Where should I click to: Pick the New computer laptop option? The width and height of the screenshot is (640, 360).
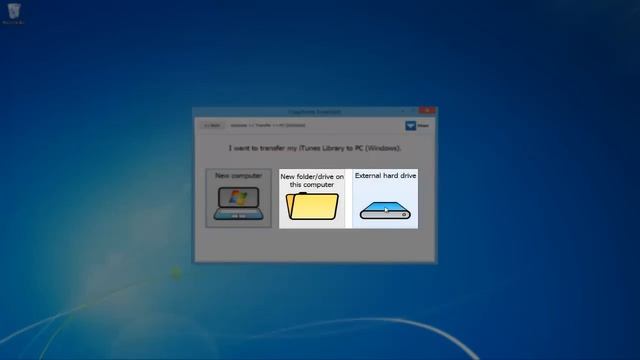click(x=239, y=198)
